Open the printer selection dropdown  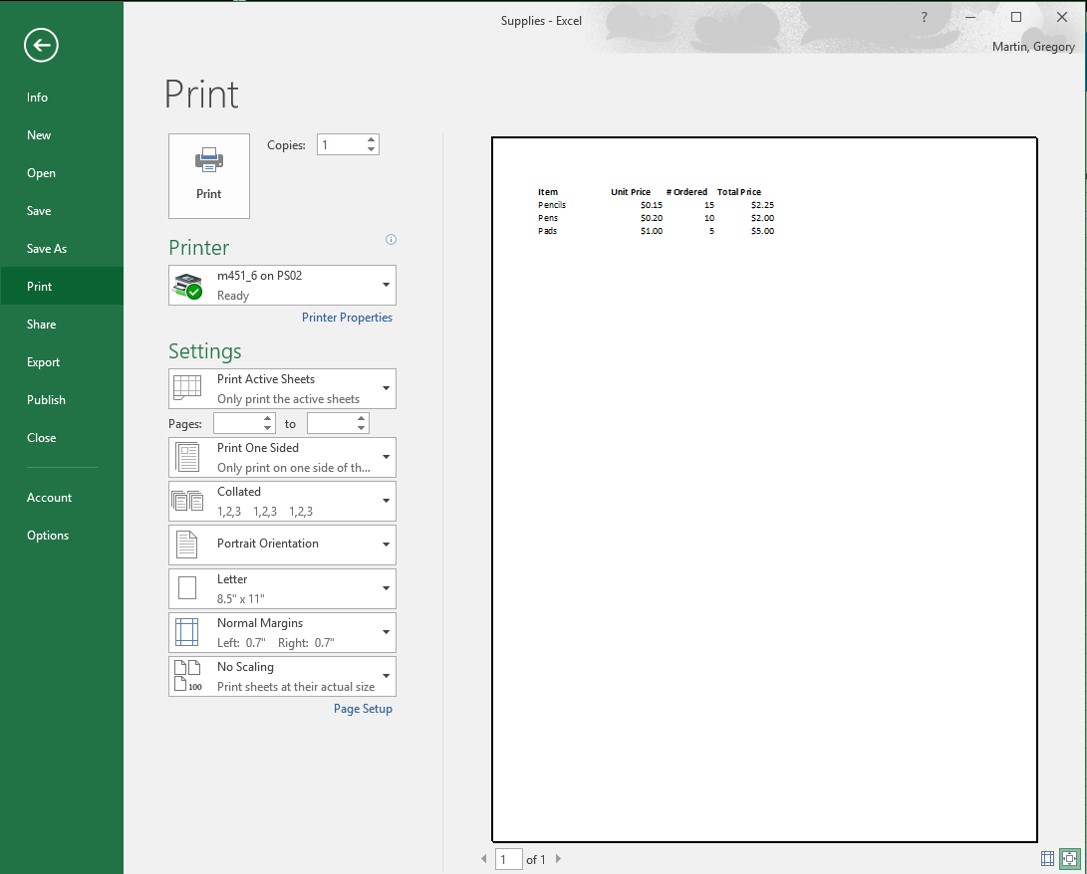(385, 284)
